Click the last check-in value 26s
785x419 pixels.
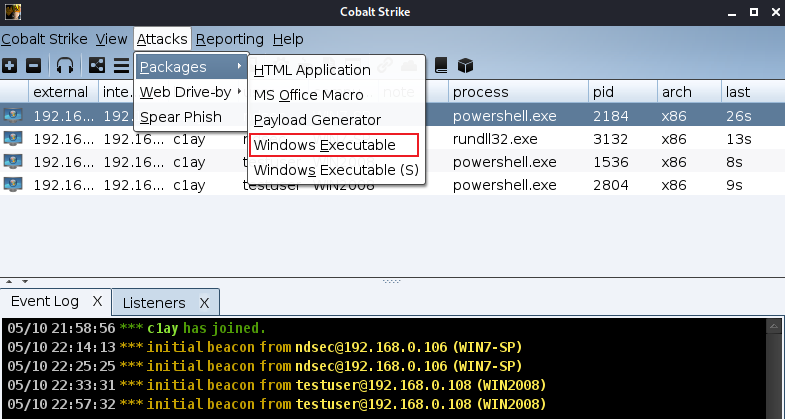tap(739, 116)
